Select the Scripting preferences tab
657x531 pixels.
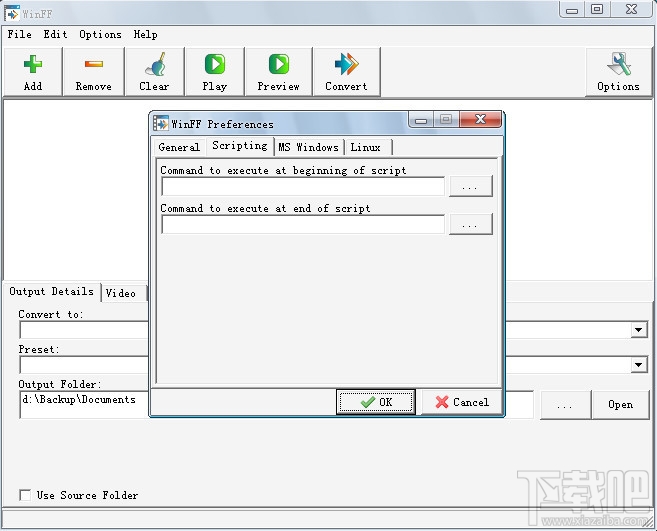[x=240, y=146]
